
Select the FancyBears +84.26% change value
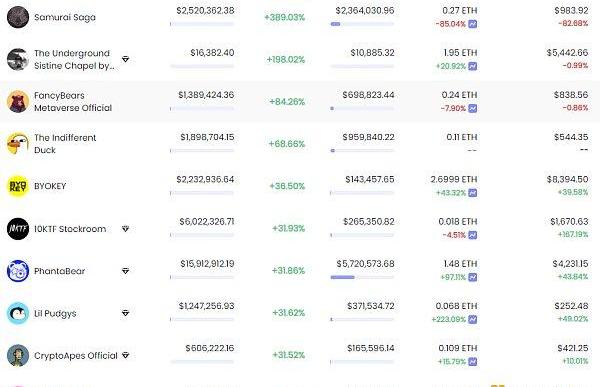point(287,102)
